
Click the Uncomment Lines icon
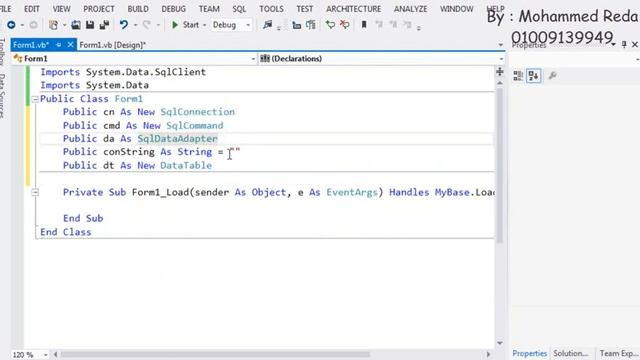[x=345, y=25]
